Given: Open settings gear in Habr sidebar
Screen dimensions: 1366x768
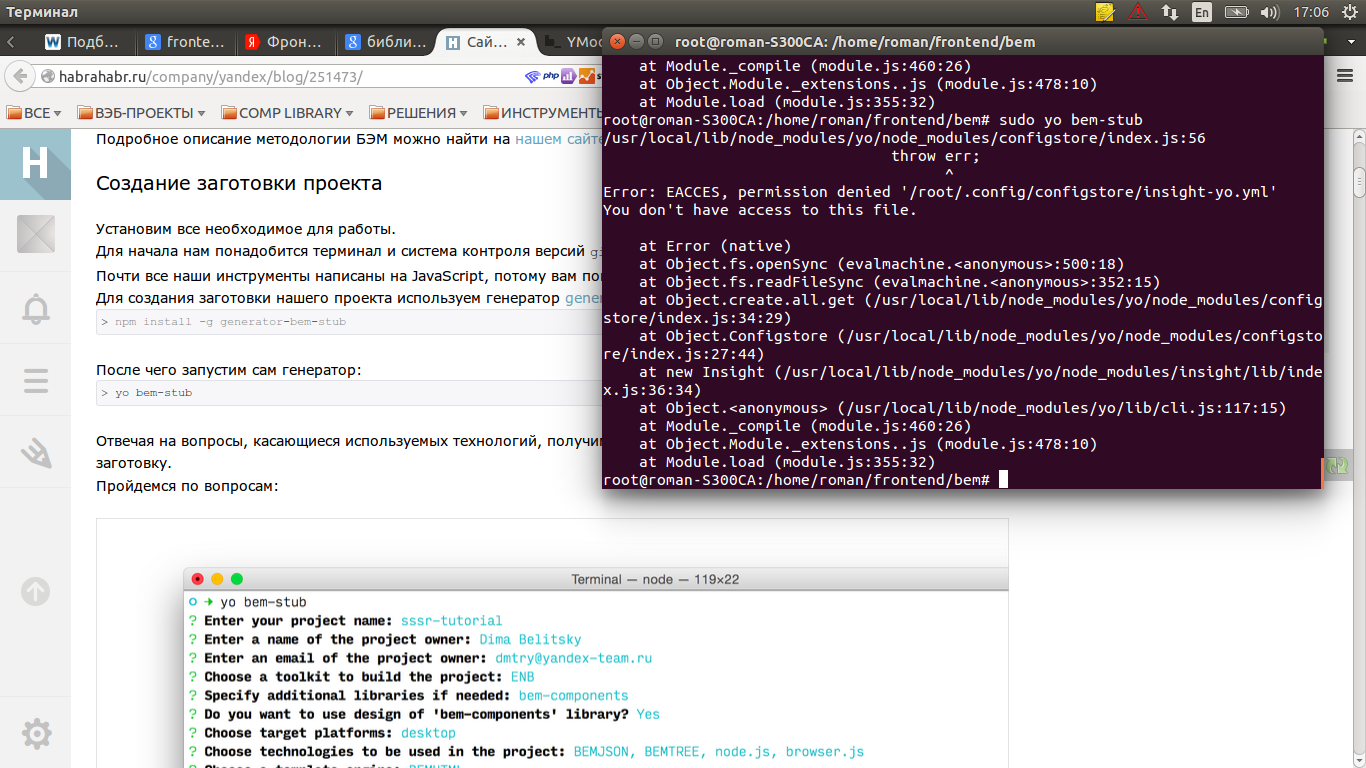Looking at the screenshot, I should 35,734.
